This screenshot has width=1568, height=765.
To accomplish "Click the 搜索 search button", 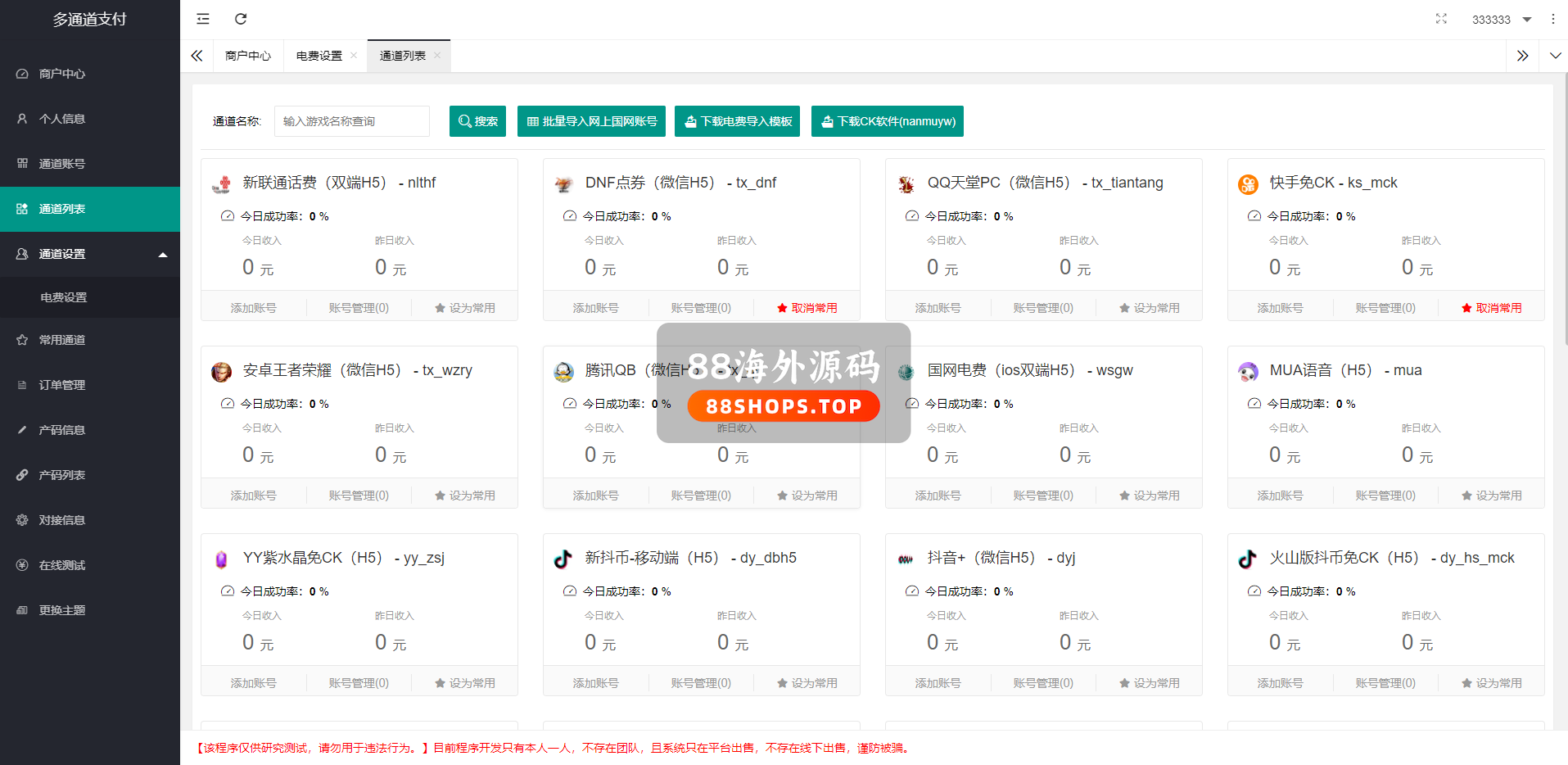I will tap(477, 121).
